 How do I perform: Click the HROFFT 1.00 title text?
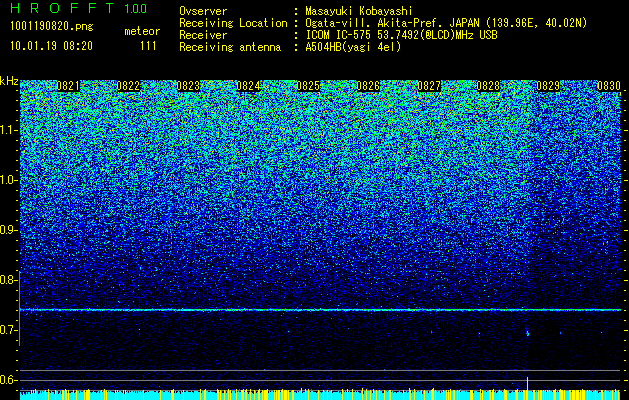tap(79, 8)
